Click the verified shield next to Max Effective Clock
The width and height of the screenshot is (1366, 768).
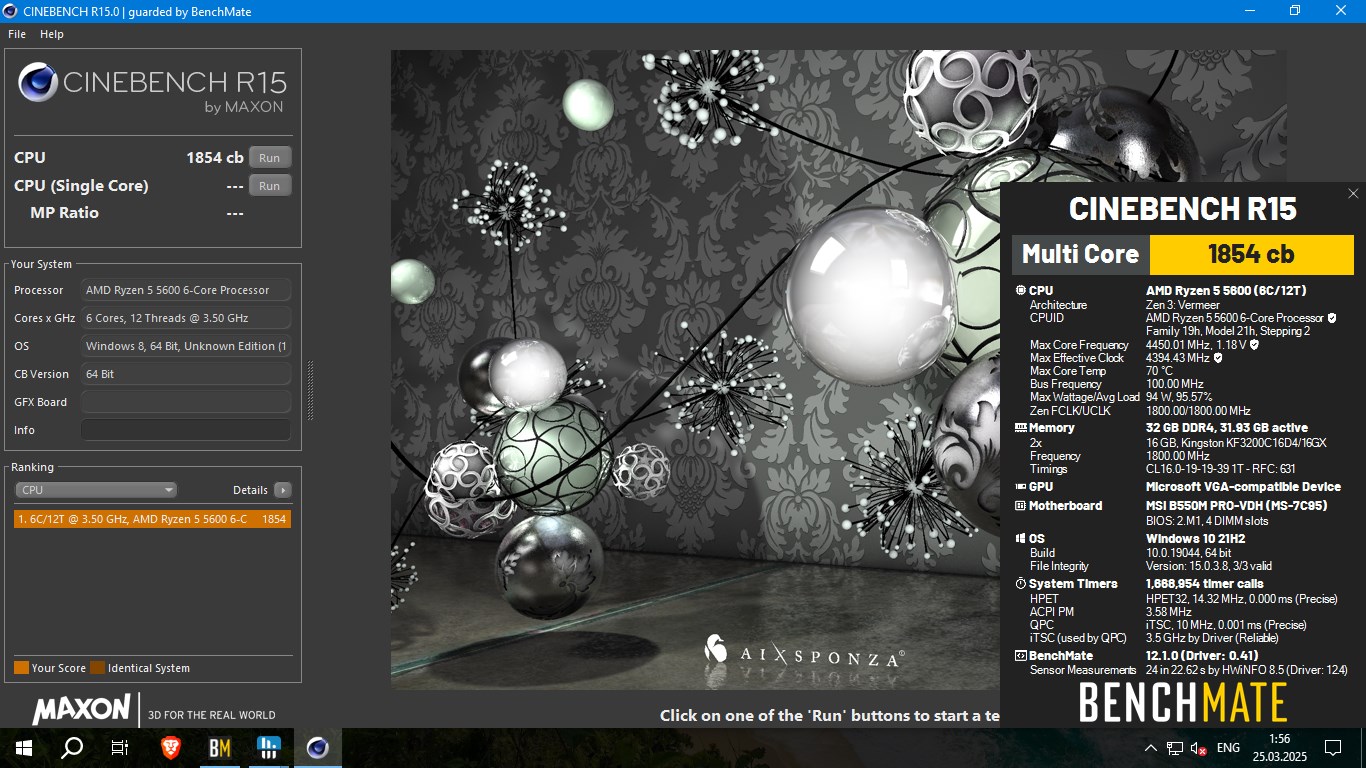point(1218,358)
